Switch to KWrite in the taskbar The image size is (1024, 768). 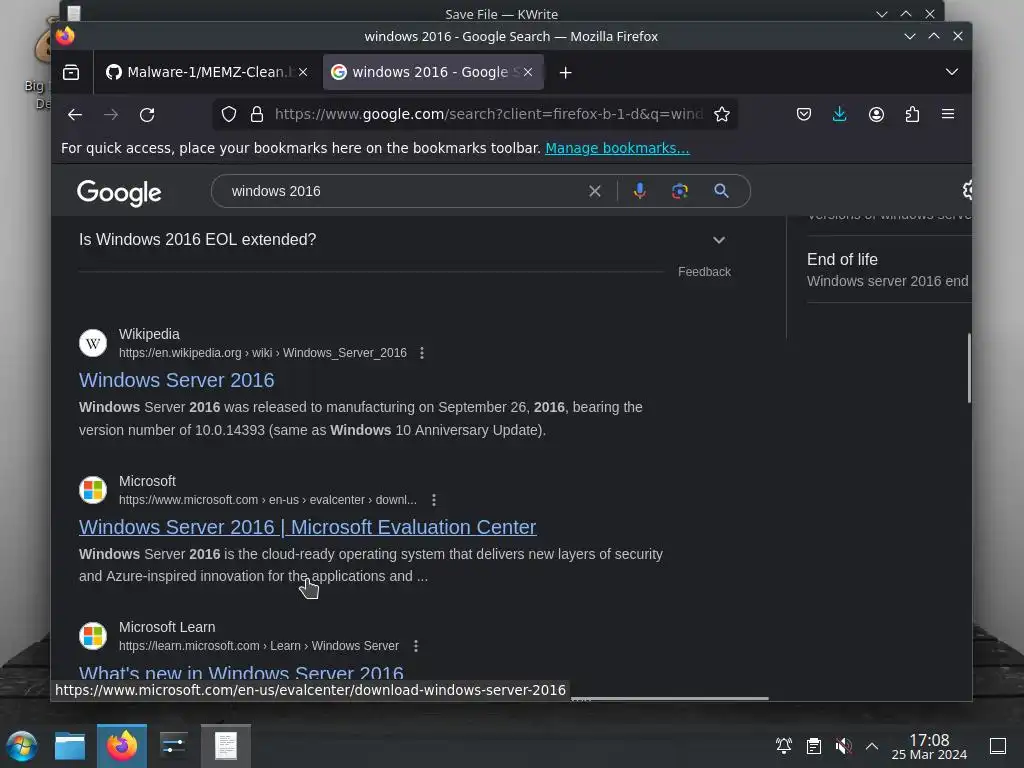(226, 746)
